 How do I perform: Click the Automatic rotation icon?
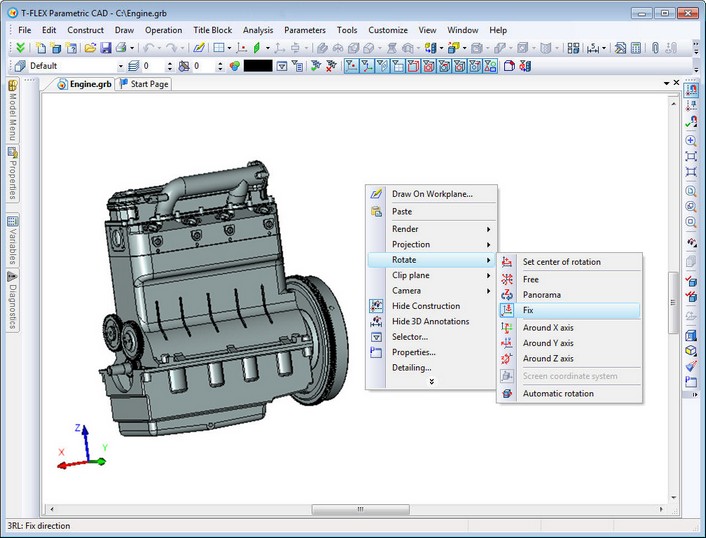tap(508, 394)
